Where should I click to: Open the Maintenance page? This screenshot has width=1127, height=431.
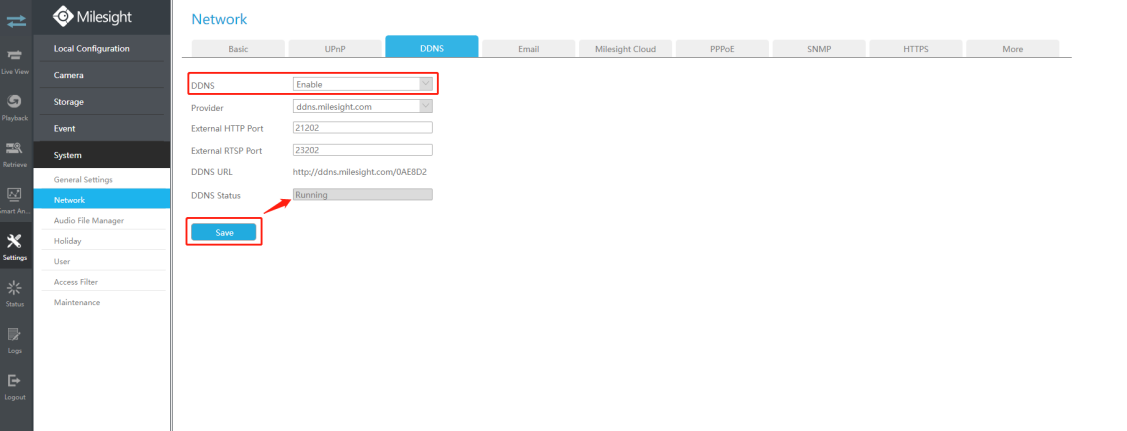tap(102, 302)
